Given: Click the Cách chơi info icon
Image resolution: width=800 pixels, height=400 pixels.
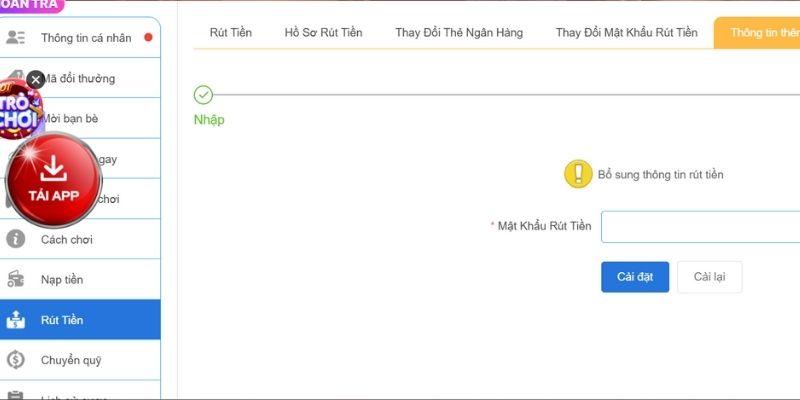Looking at the screenshot, I should (16, 240).
